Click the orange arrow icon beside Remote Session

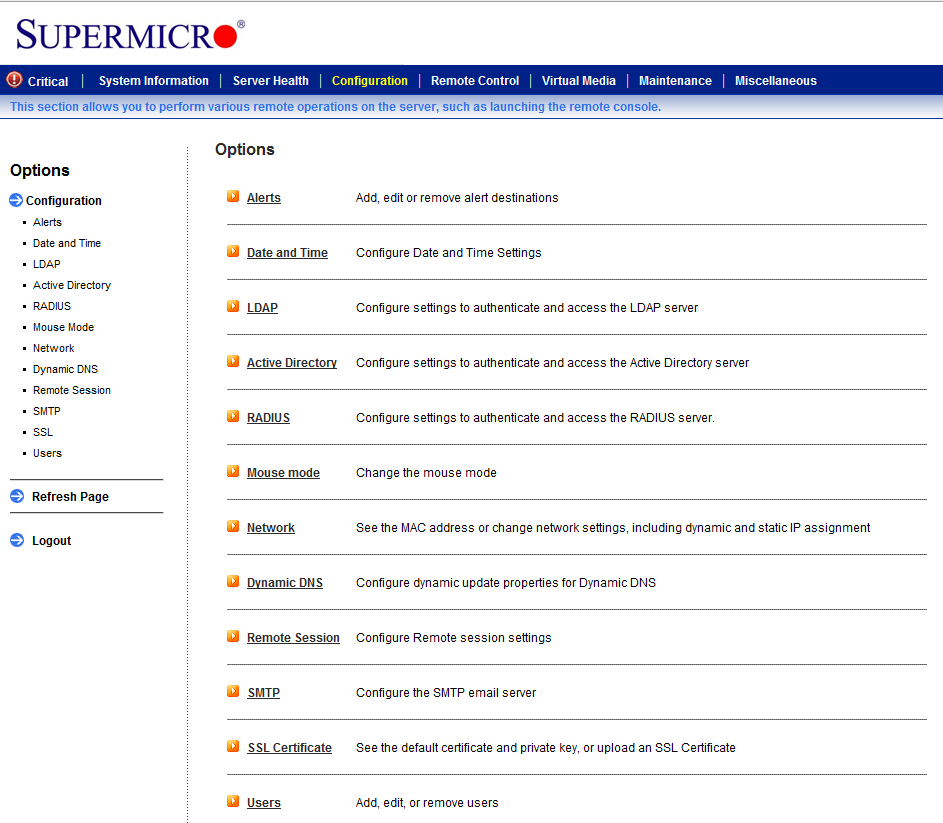tap(233, 637)
